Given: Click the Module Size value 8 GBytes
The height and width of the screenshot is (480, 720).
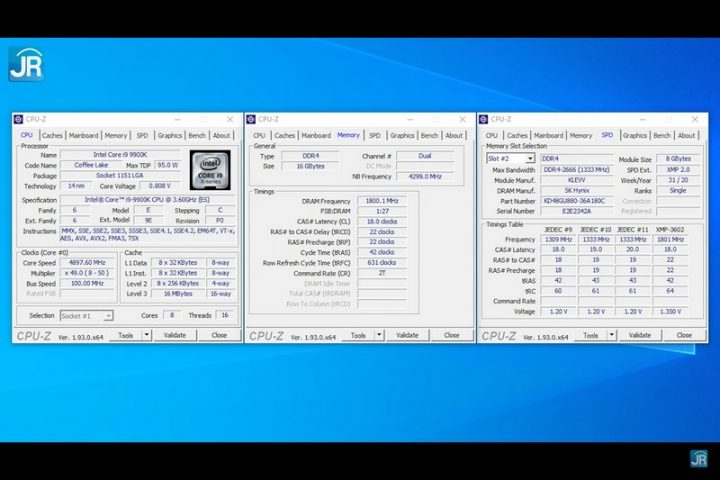Looking at the screenshot, I should (678, 158).
